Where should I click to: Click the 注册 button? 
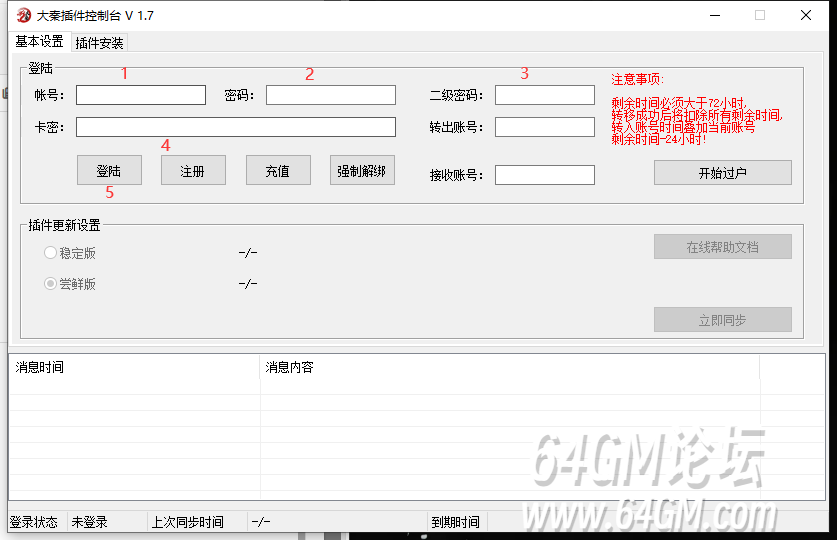193,171
